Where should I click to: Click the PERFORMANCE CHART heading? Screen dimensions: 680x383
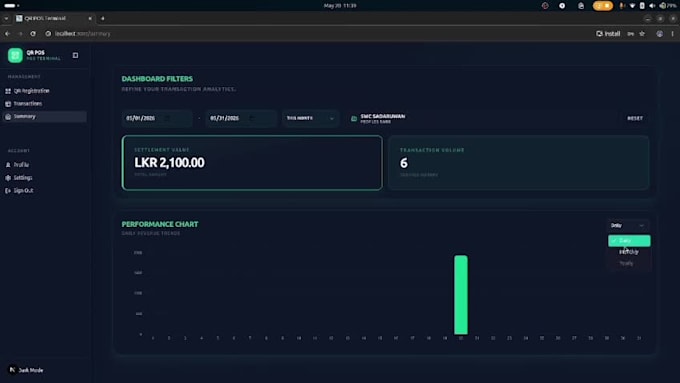click(160, 224)
